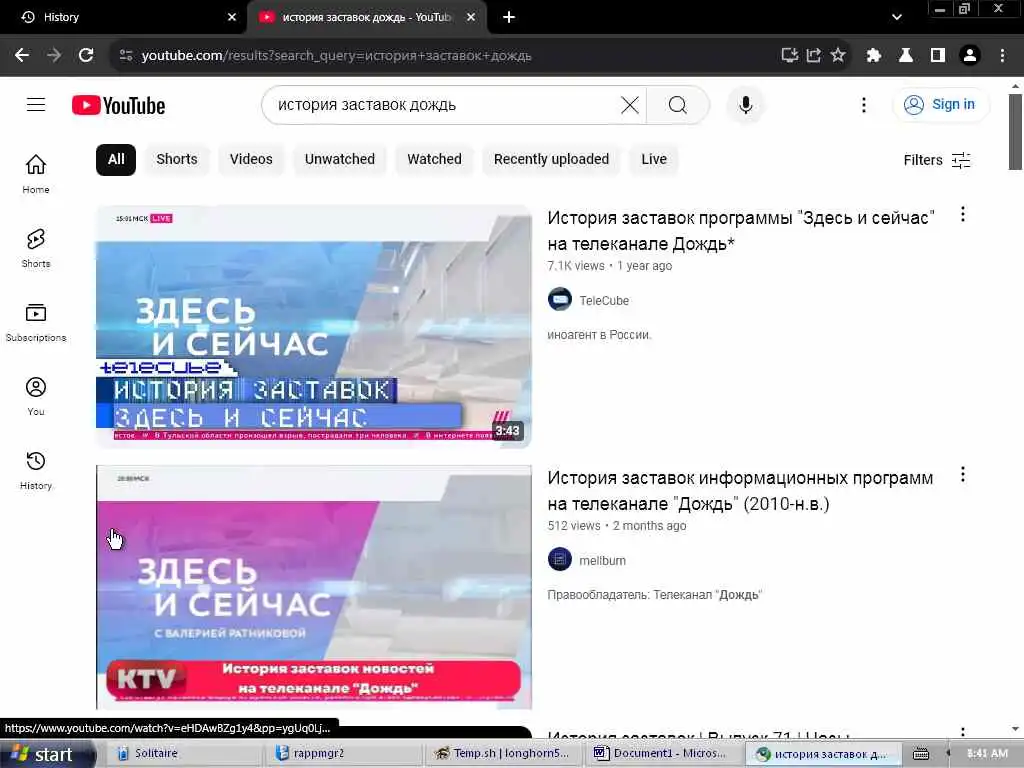The height and width of the screenshot is (768, 1024).
Task: Open You section in sidebar
Action: coord(36,396)
